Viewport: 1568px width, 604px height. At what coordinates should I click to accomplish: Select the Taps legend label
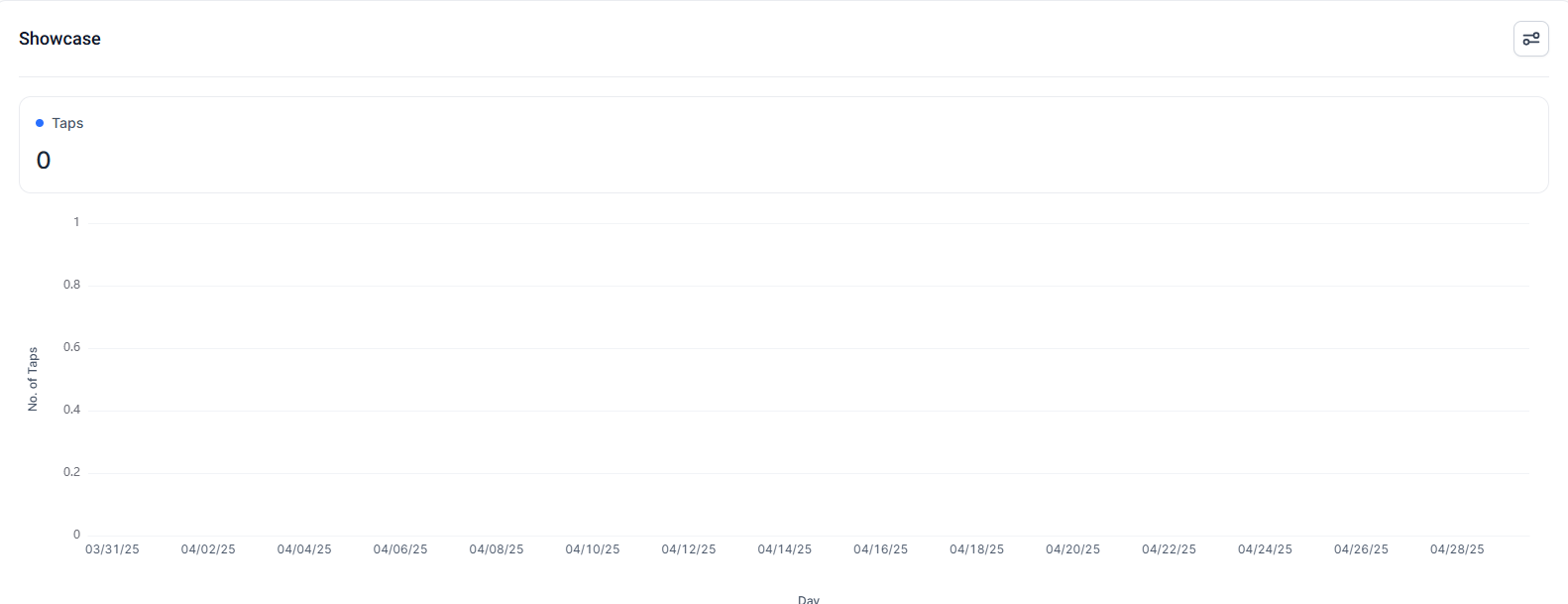click(x=67, y=123)
